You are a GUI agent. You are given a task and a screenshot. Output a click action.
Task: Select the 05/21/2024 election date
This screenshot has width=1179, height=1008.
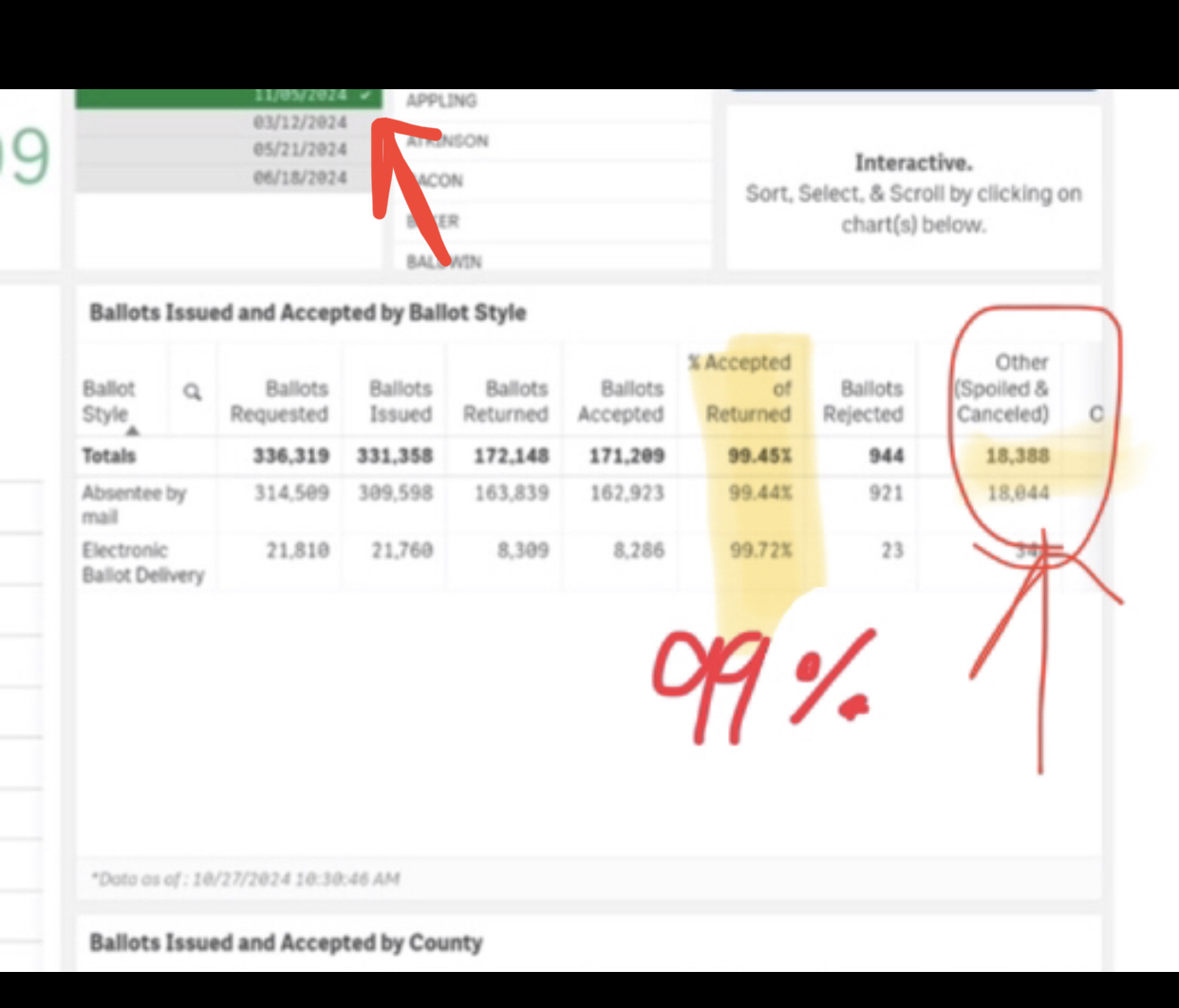point(300,150)
